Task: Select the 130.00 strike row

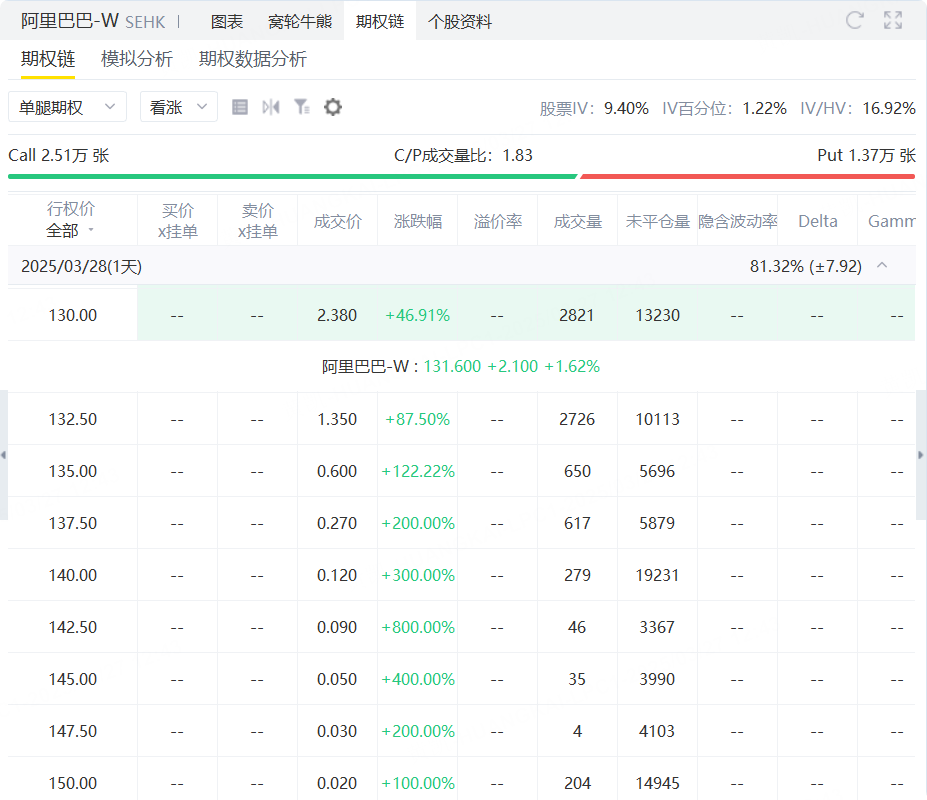Action: (461, 315)
